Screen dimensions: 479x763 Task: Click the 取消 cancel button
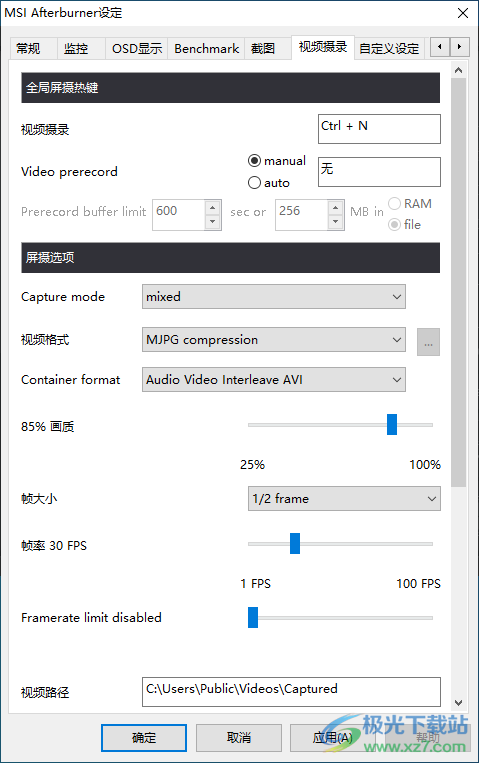point(239,738)
